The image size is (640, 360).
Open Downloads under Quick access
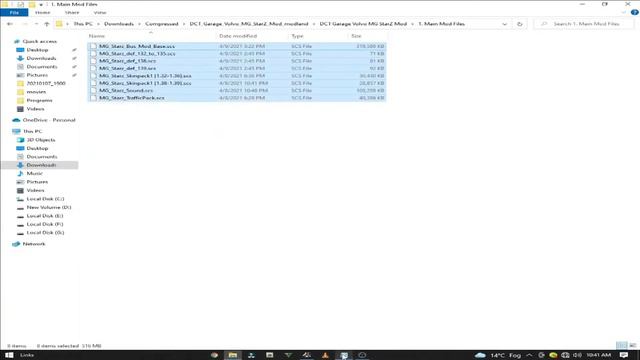tap(41, 58)
